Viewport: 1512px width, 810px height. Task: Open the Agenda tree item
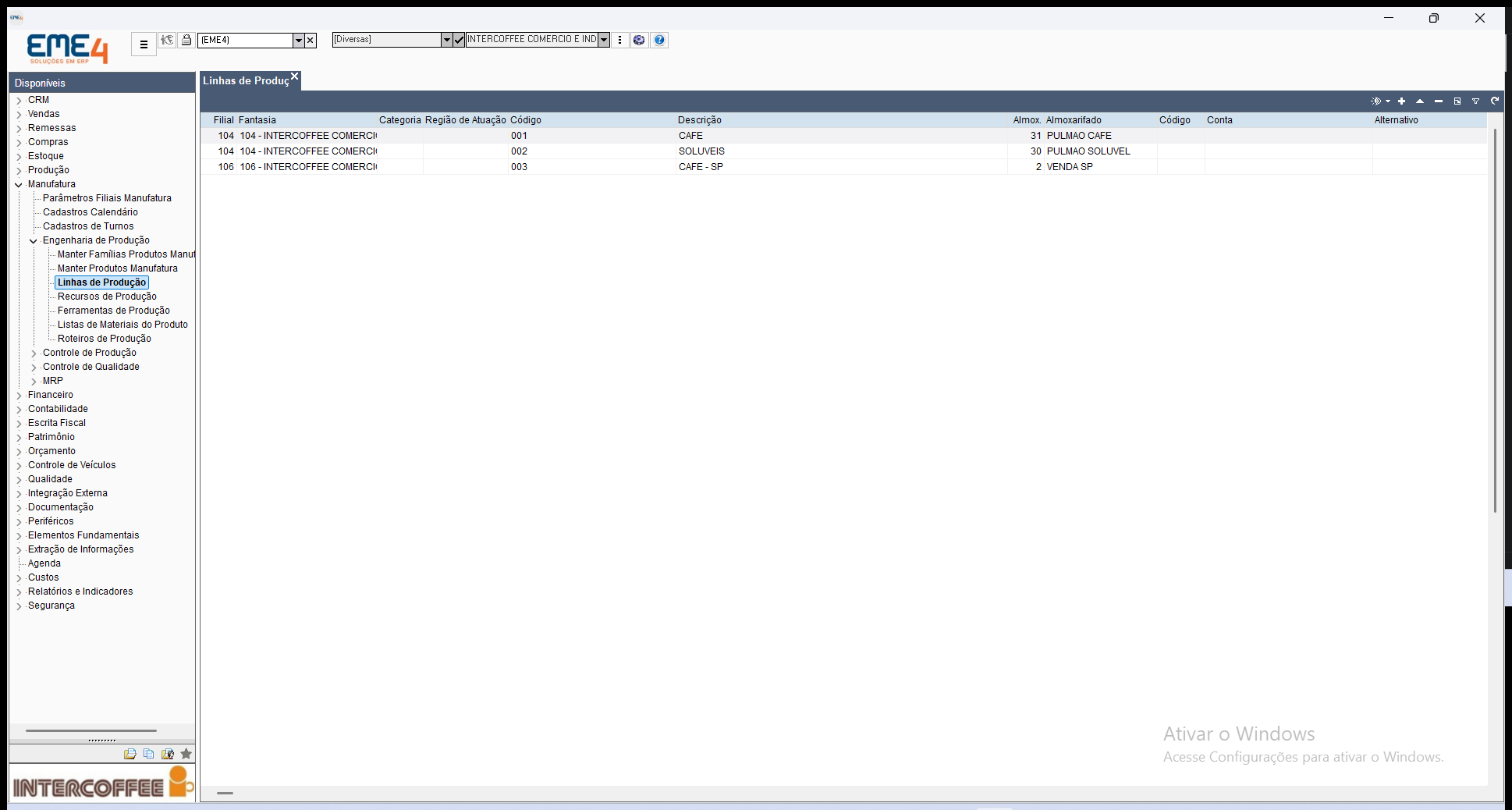pyautogui.click(x=44, y=563)
